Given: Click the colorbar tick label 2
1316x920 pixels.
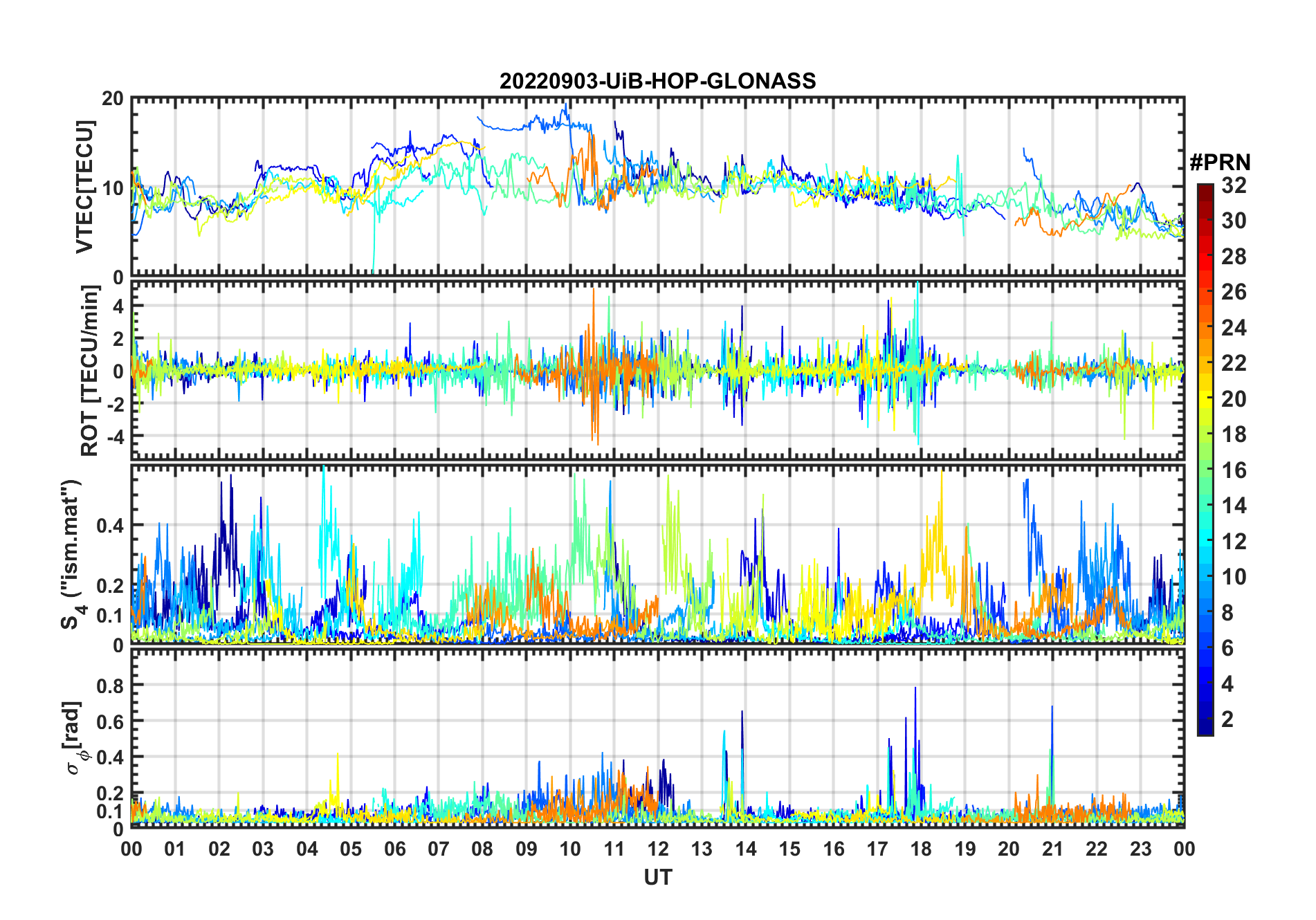Looking at the screenshot, I should pyautogui.click(x=1227, y=719).
